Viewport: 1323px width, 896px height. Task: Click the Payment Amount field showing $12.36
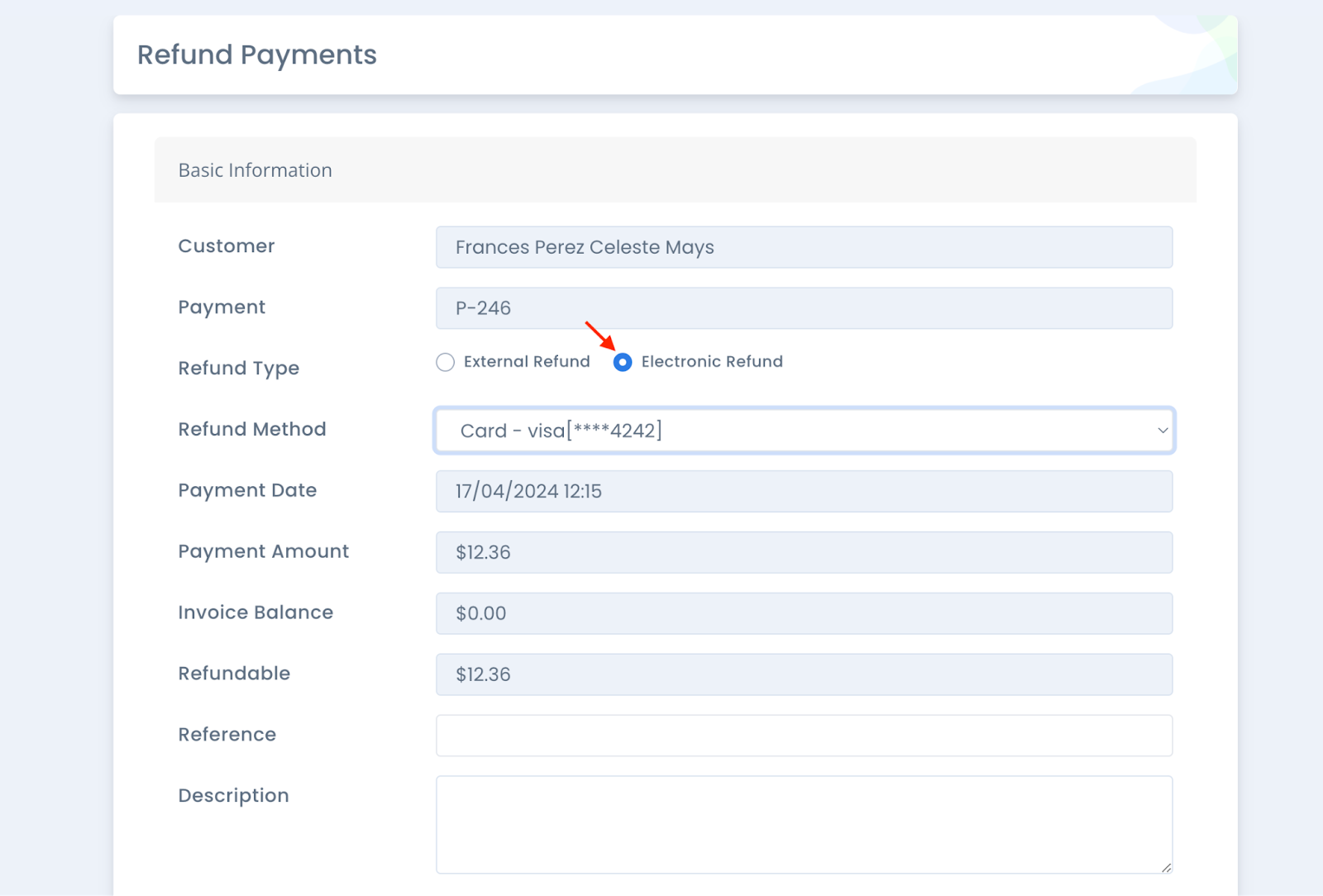pos(805,551)
